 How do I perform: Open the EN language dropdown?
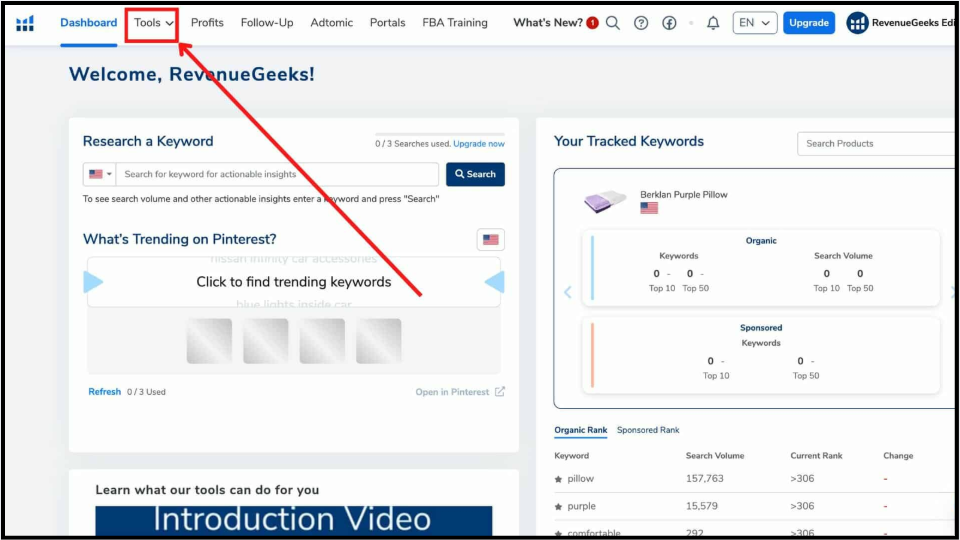[x=754, y=23]
